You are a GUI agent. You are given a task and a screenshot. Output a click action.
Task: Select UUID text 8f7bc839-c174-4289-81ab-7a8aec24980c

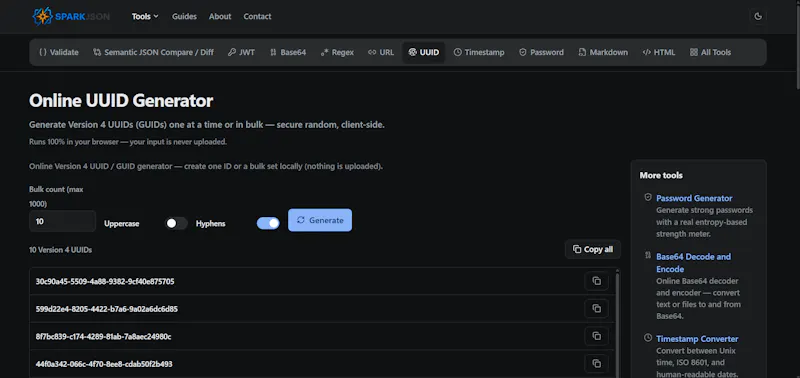(x=104, y=337)
